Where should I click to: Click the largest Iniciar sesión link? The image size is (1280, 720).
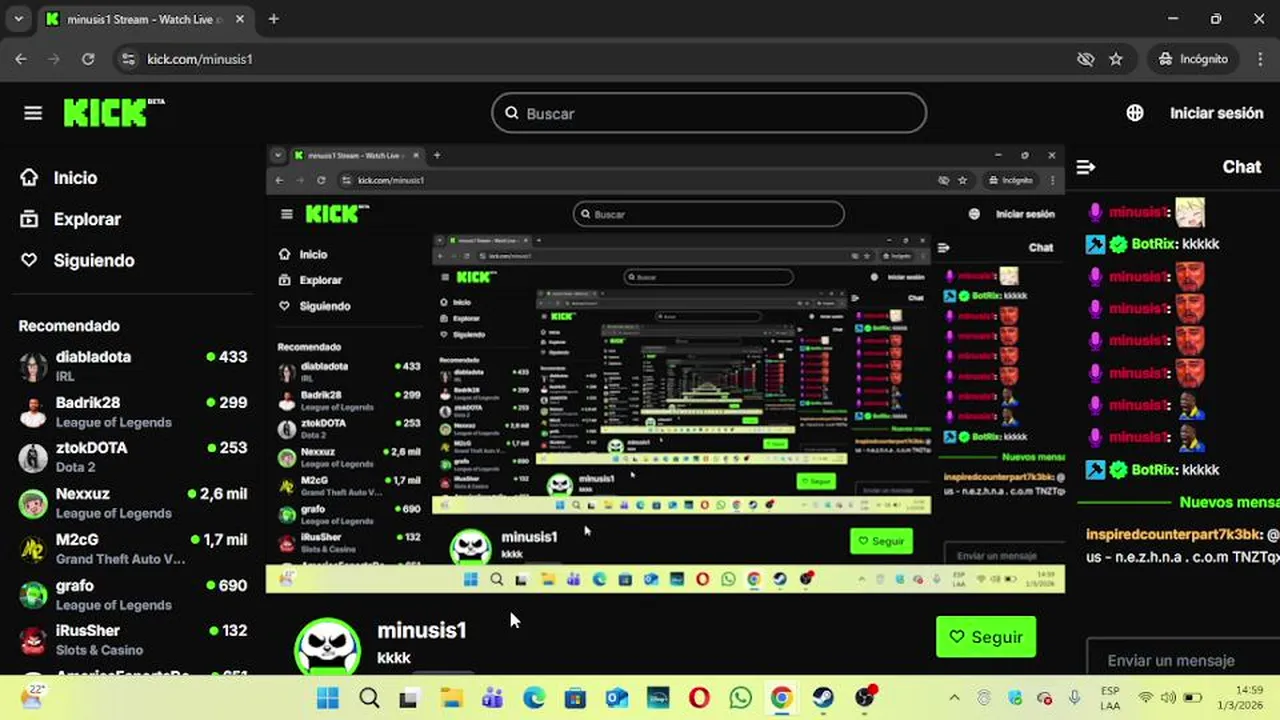(x=1216, y=113)
